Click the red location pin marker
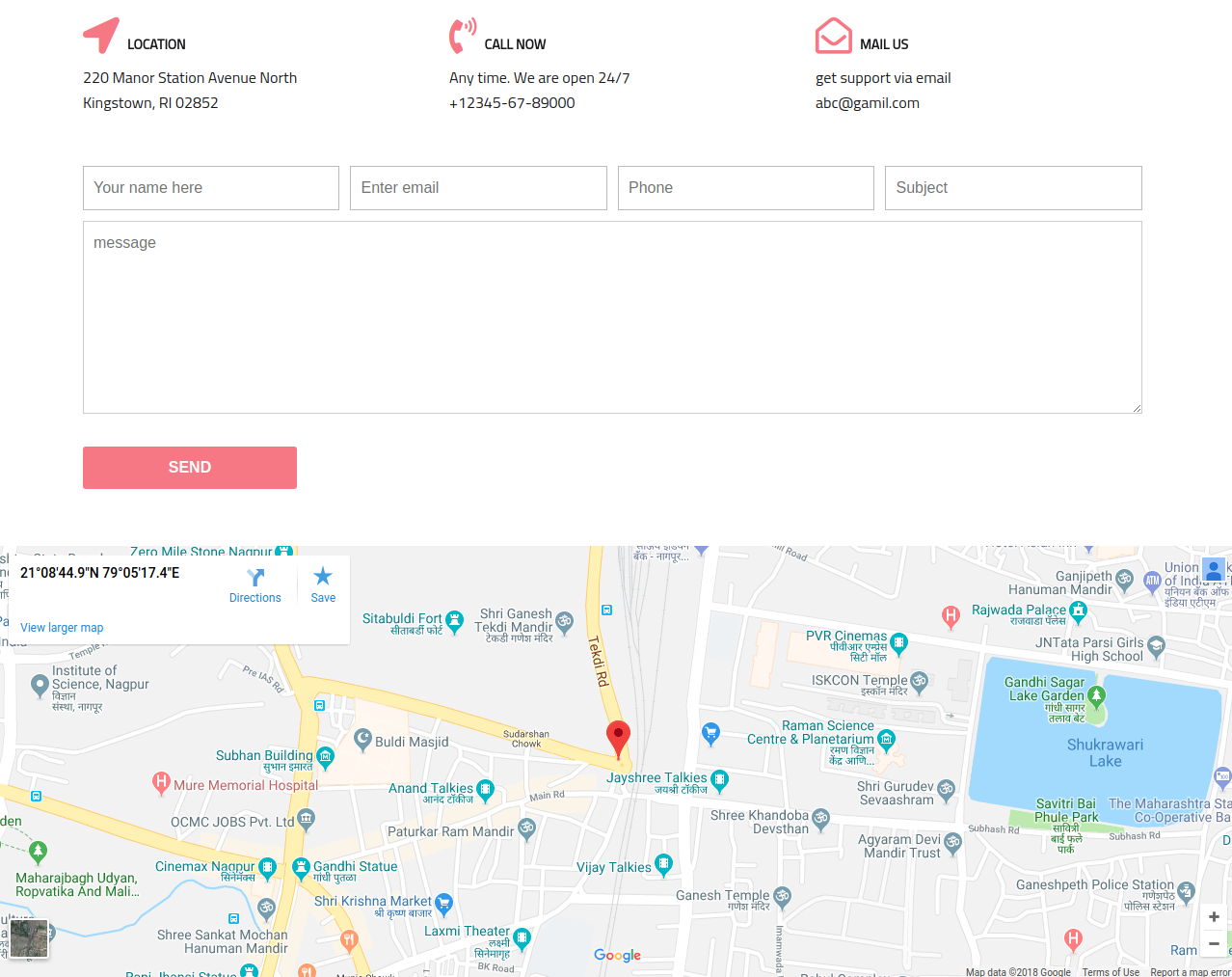Viewport: 1232px width, 977px height. [x=618, y=739]
